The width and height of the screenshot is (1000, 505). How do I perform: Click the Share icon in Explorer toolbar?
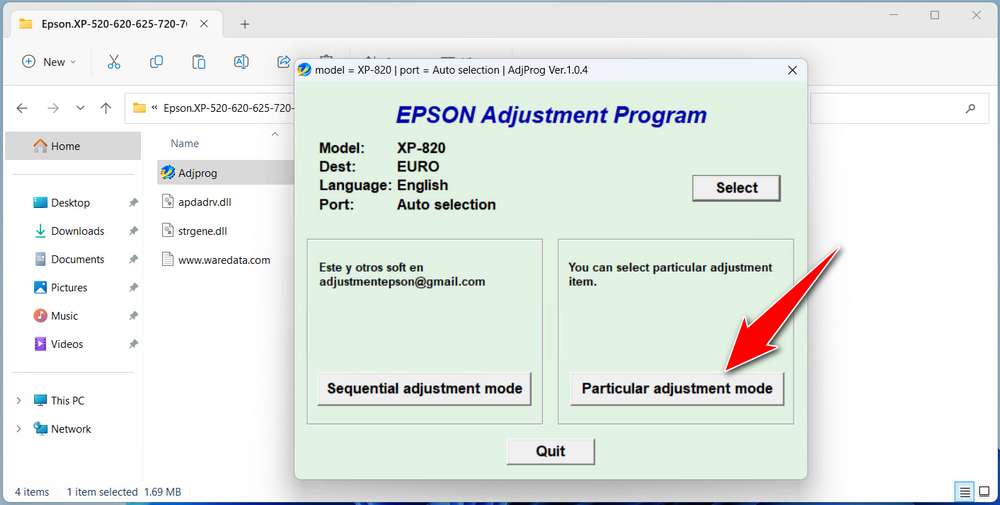pyautogui.click(x=283, y=62)
